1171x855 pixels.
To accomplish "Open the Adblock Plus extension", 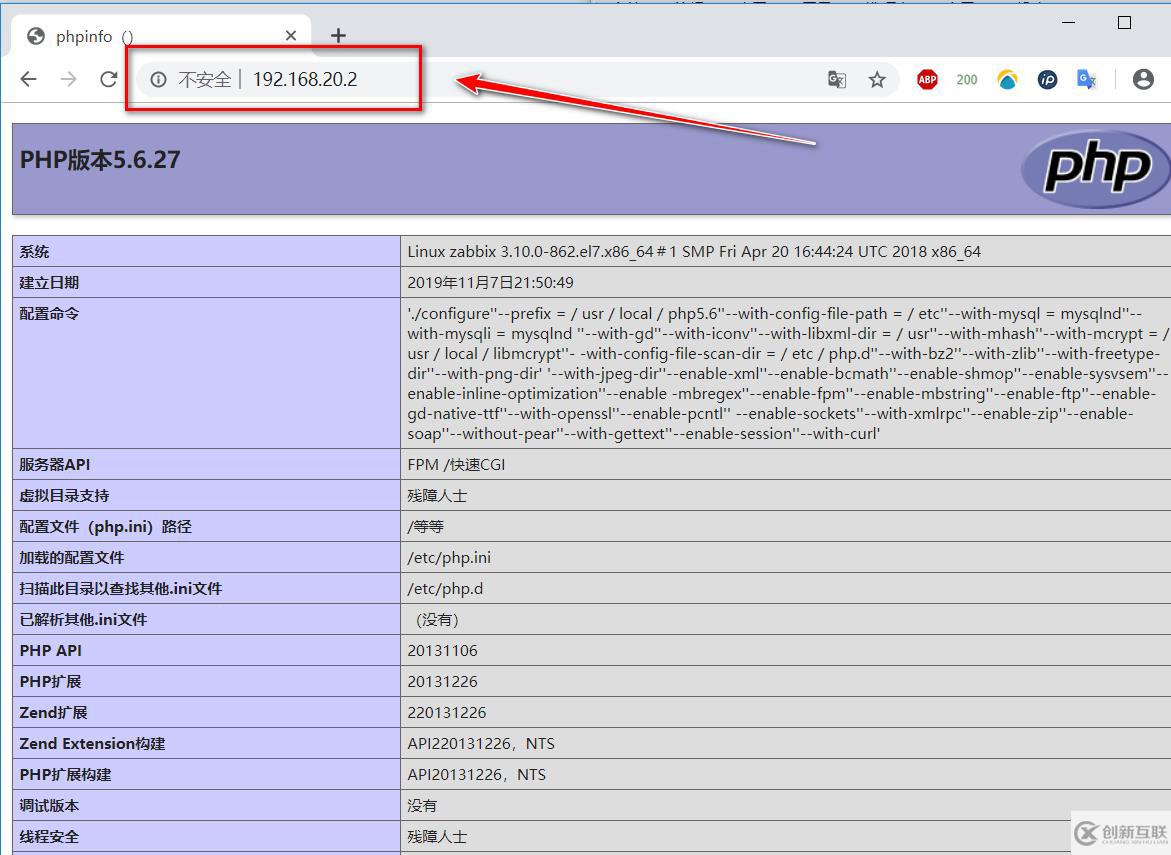I will [928, 79].
